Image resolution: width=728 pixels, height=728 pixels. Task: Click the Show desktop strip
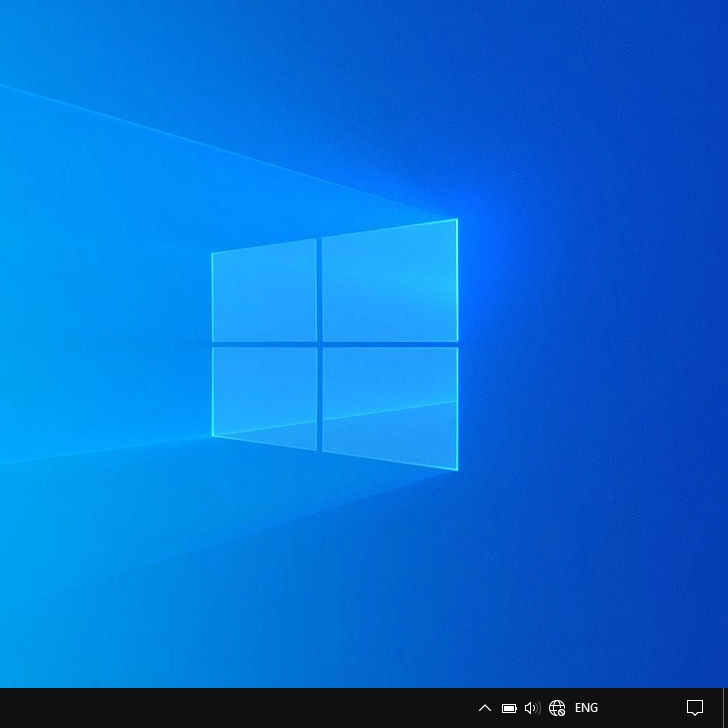click(x=725, y=708)
